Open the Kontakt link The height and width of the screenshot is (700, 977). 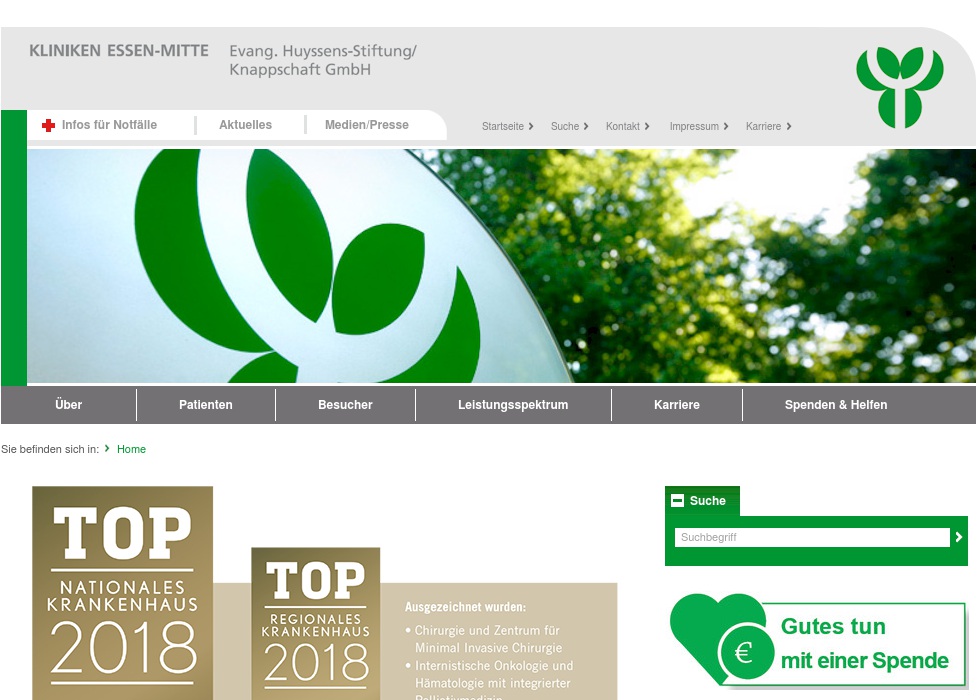(621, 126)
